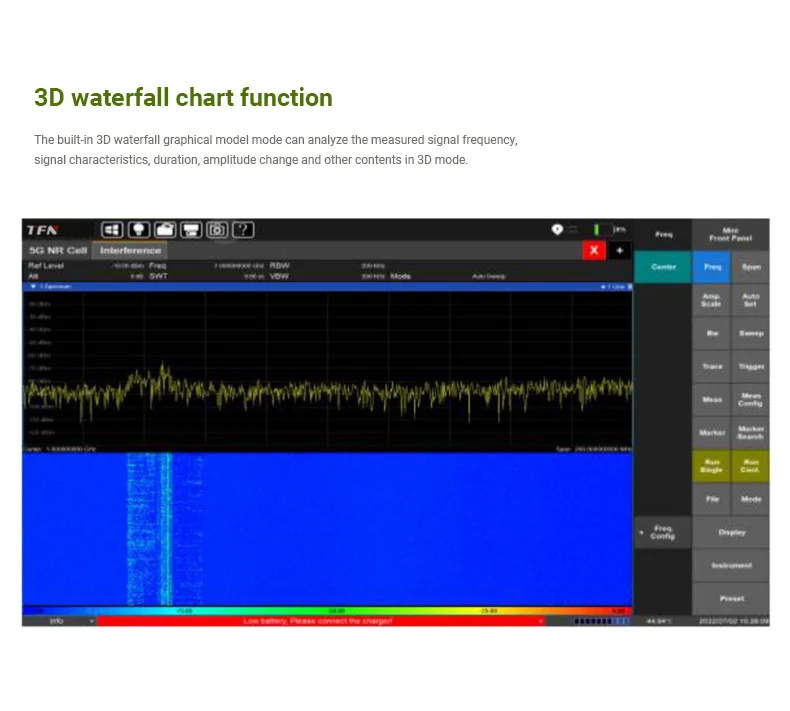Screen dimensions: 790x711
Task: Click the Center soft key
Action: tap(663, 267)
